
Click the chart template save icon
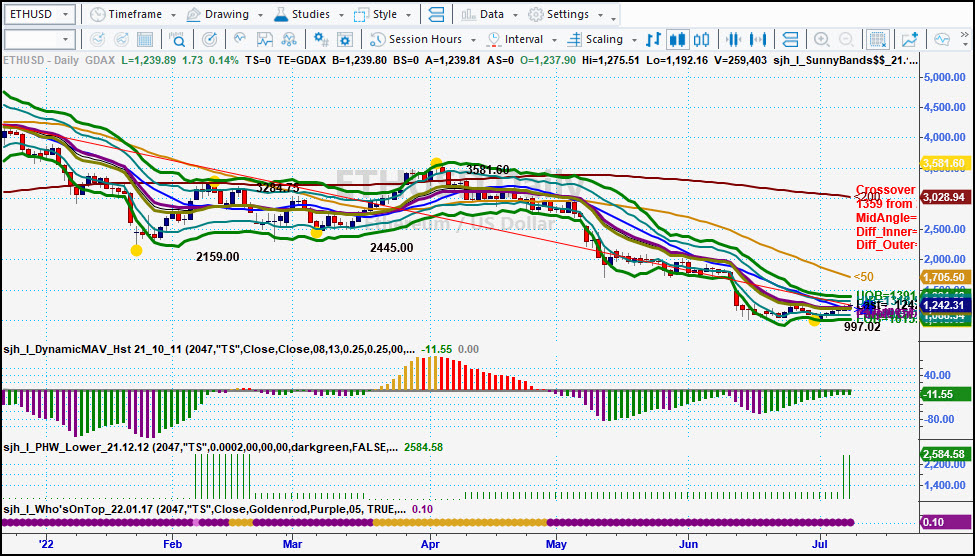pyautogui.click(x=265, y=39)
